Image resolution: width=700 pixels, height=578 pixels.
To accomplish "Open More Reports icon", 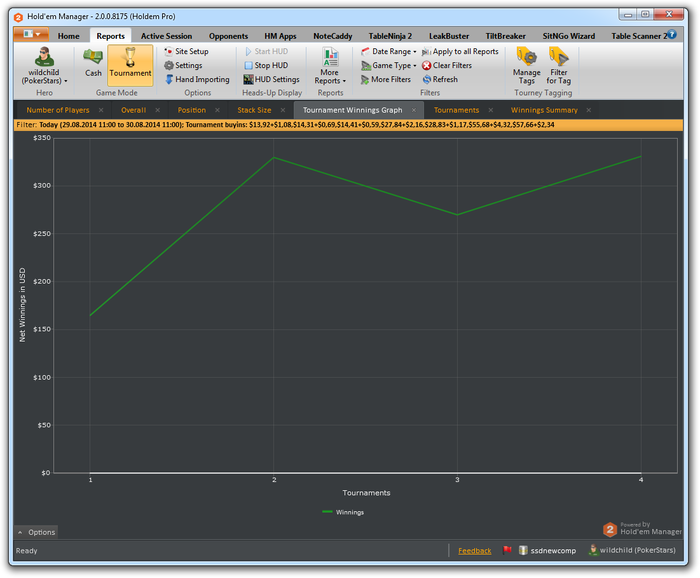I will click(x=330, y=57).
